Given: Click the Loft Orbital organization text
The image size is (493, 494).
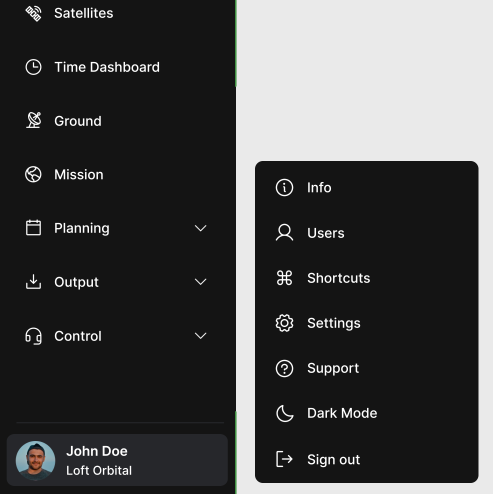Looking at the screenshot, I should pos(99,471).
